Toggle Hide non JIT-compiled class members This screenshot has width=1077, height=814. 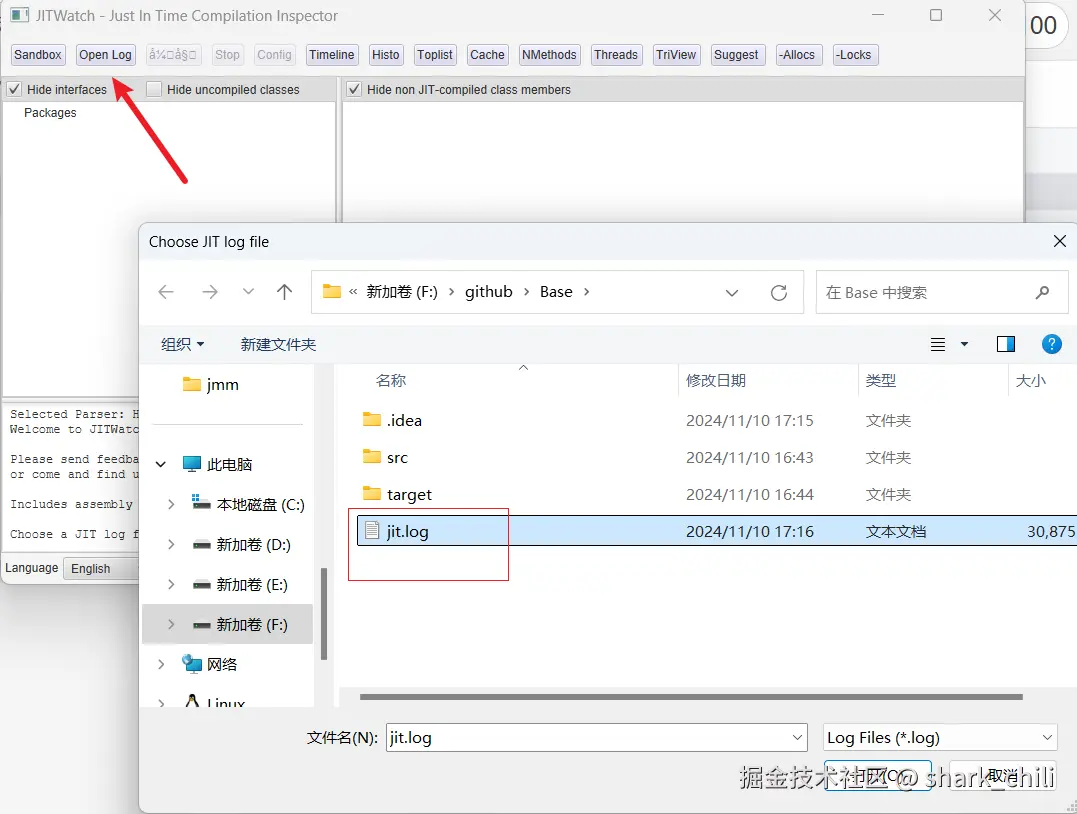click(354, 89)
